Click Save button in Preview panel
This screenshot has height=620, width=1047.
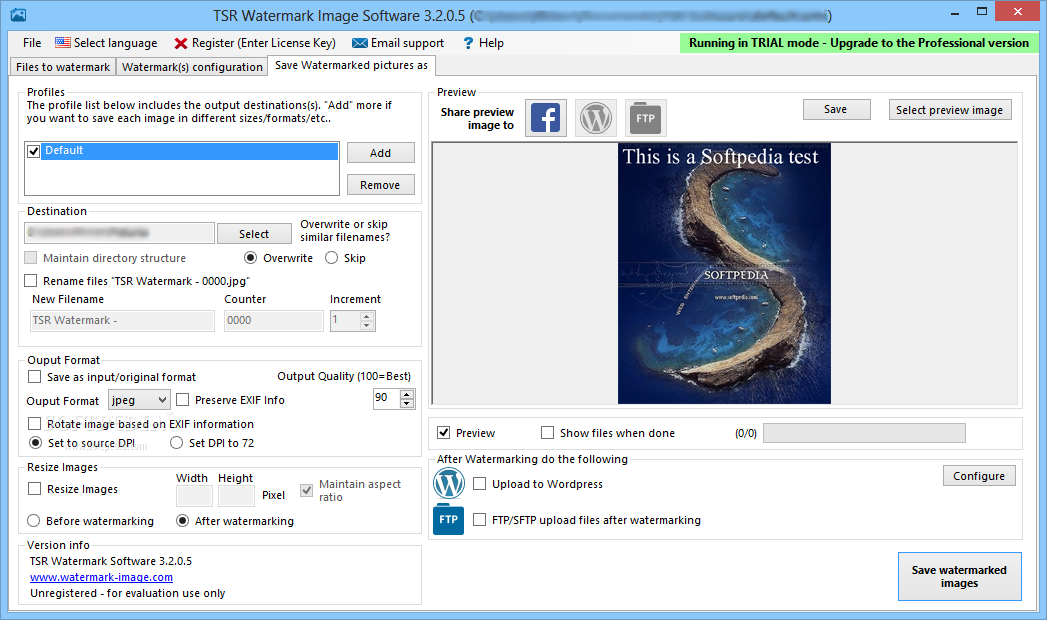click(x=836, y=109)
